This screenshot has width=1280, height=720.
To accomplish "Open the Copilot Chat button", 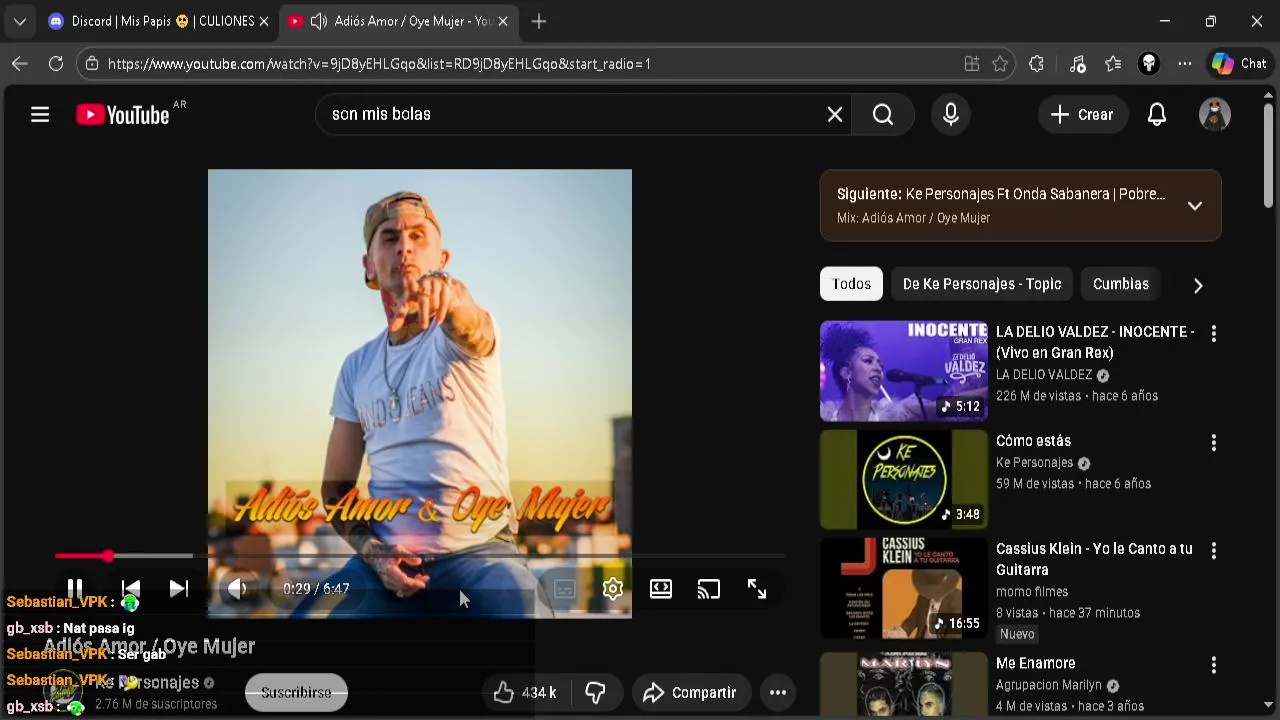I will point(1240,64).
